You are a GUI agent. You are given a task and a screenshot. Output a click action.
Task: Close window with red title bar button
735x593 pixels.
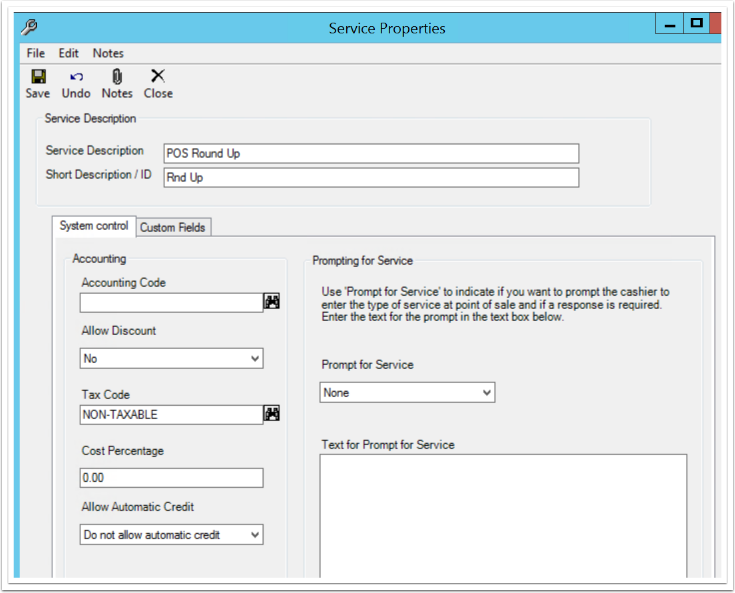(715, 23)
